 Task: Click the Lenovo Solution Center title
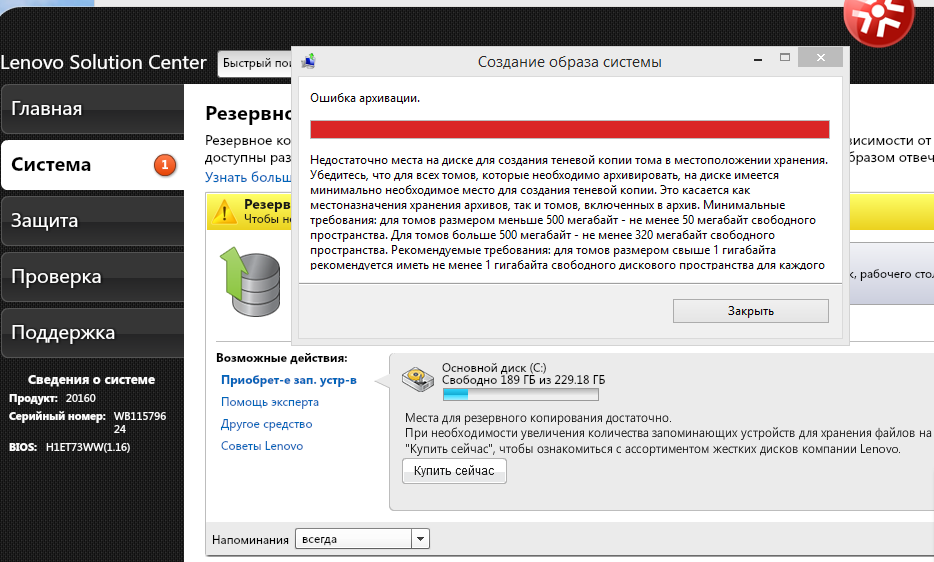click(x=103, y=63)
